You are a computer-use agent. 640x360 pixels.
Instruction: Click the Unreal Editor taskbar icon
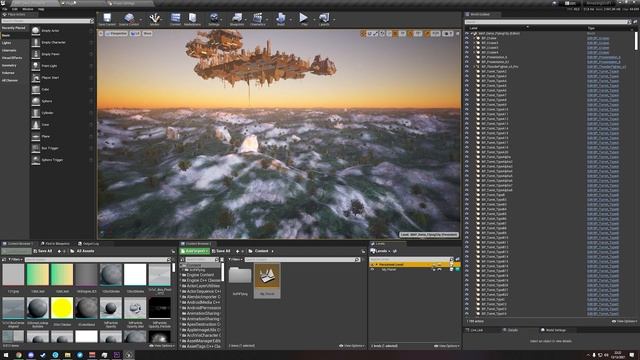click(129, 355)
